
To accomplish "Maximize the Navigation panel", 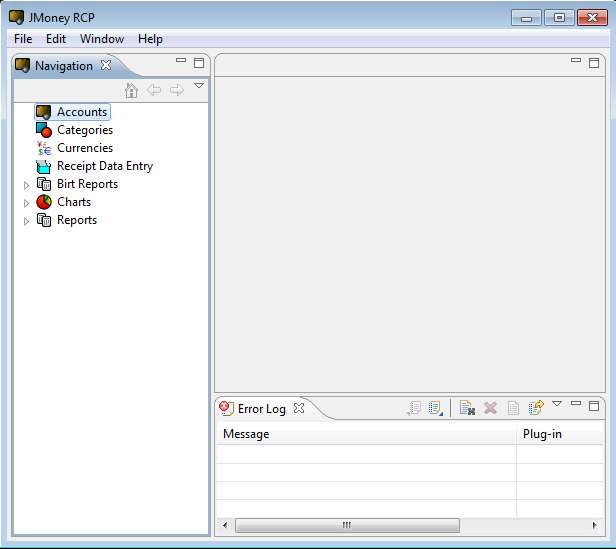I will tap(199, 63).
